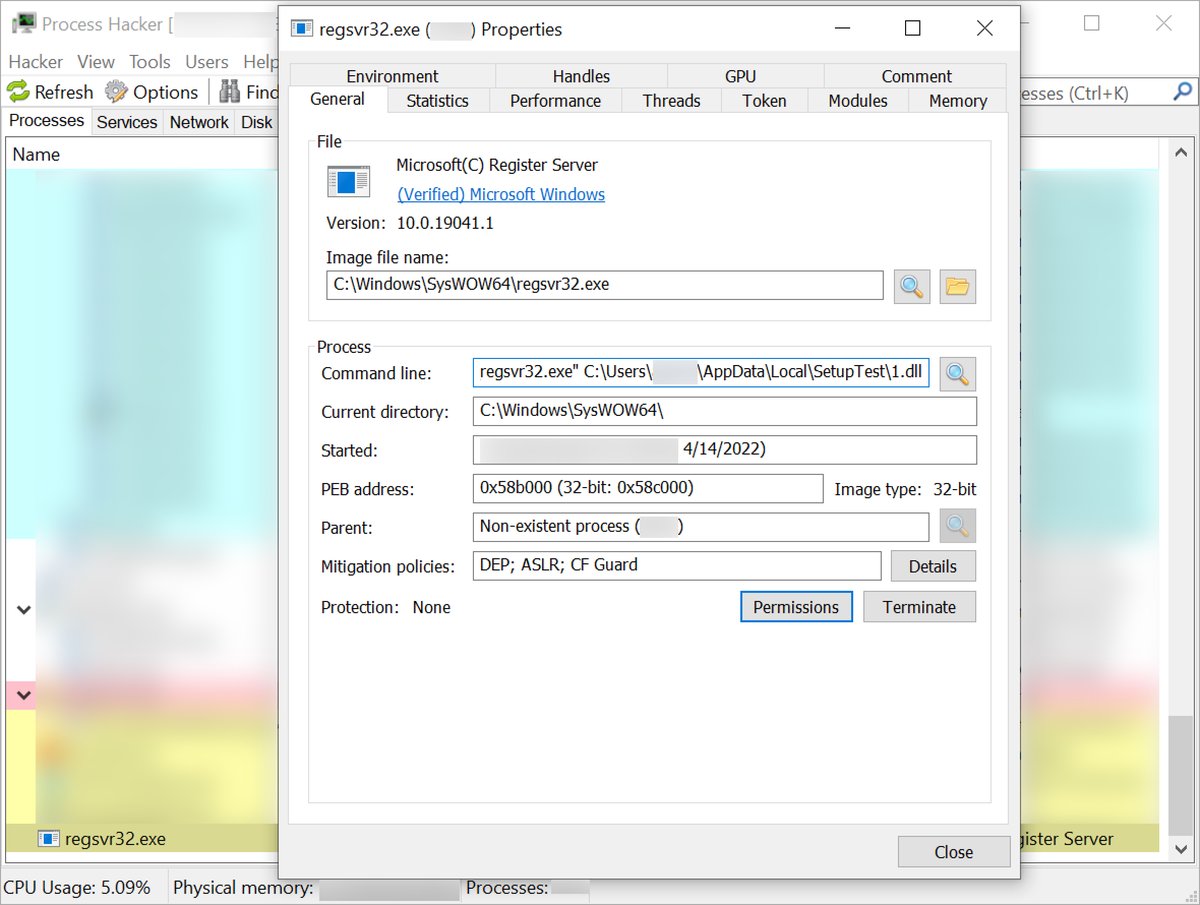Image resolution: width=1200 pixels, height=905 pixels.
Task: Click Image type 32-bit text
Action: coord(906,489)
